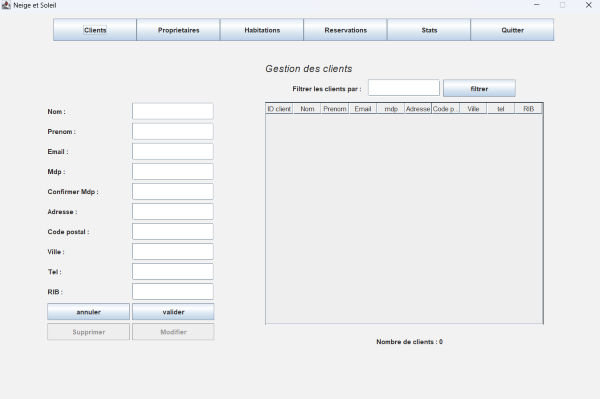This screenshot has width=600, height=399.
Task: Select the Adresse table column header
Action: pos(418,109)
